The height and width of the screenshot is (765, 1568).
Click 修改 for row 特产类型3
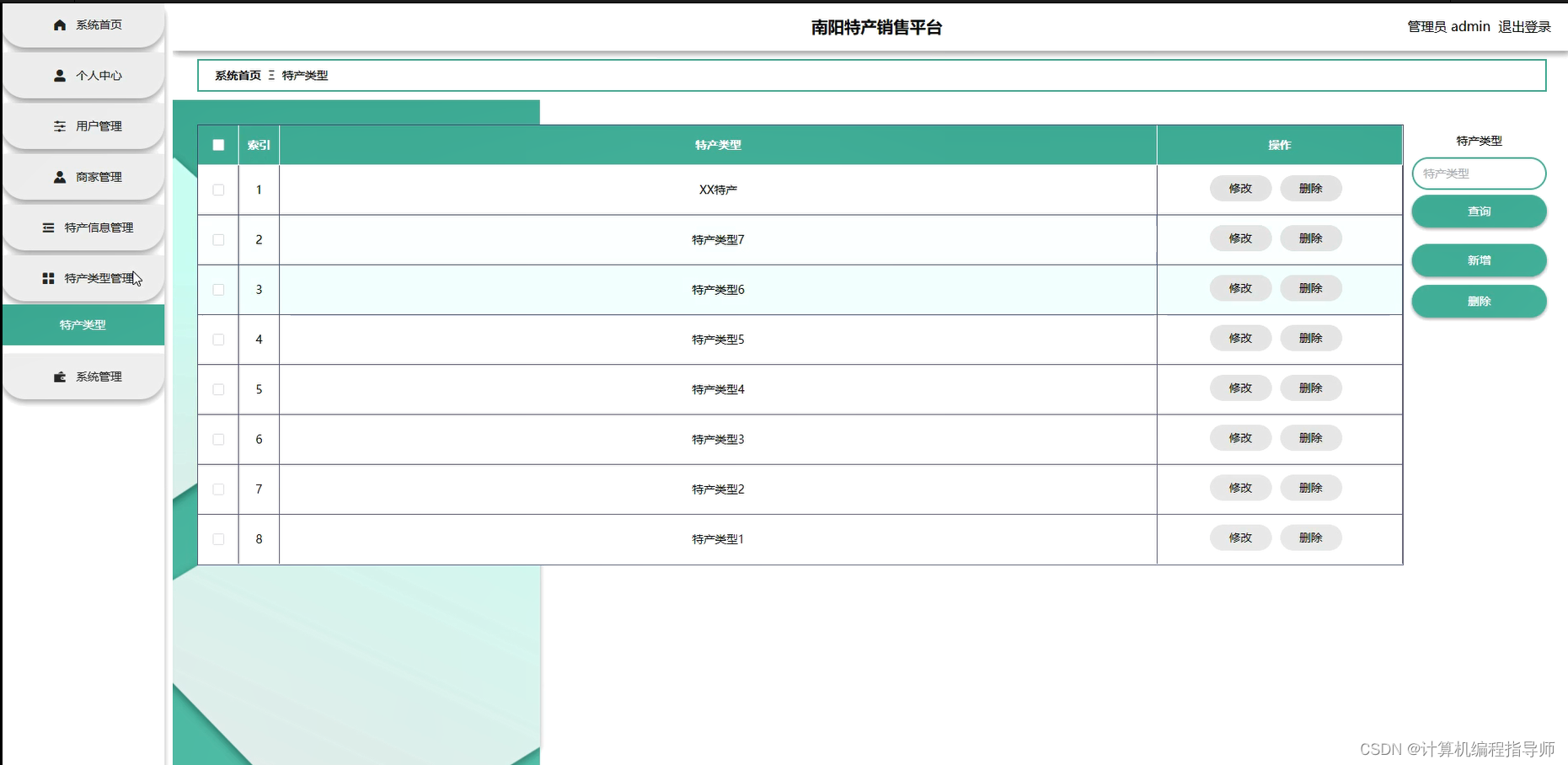tap(1240, 438)
